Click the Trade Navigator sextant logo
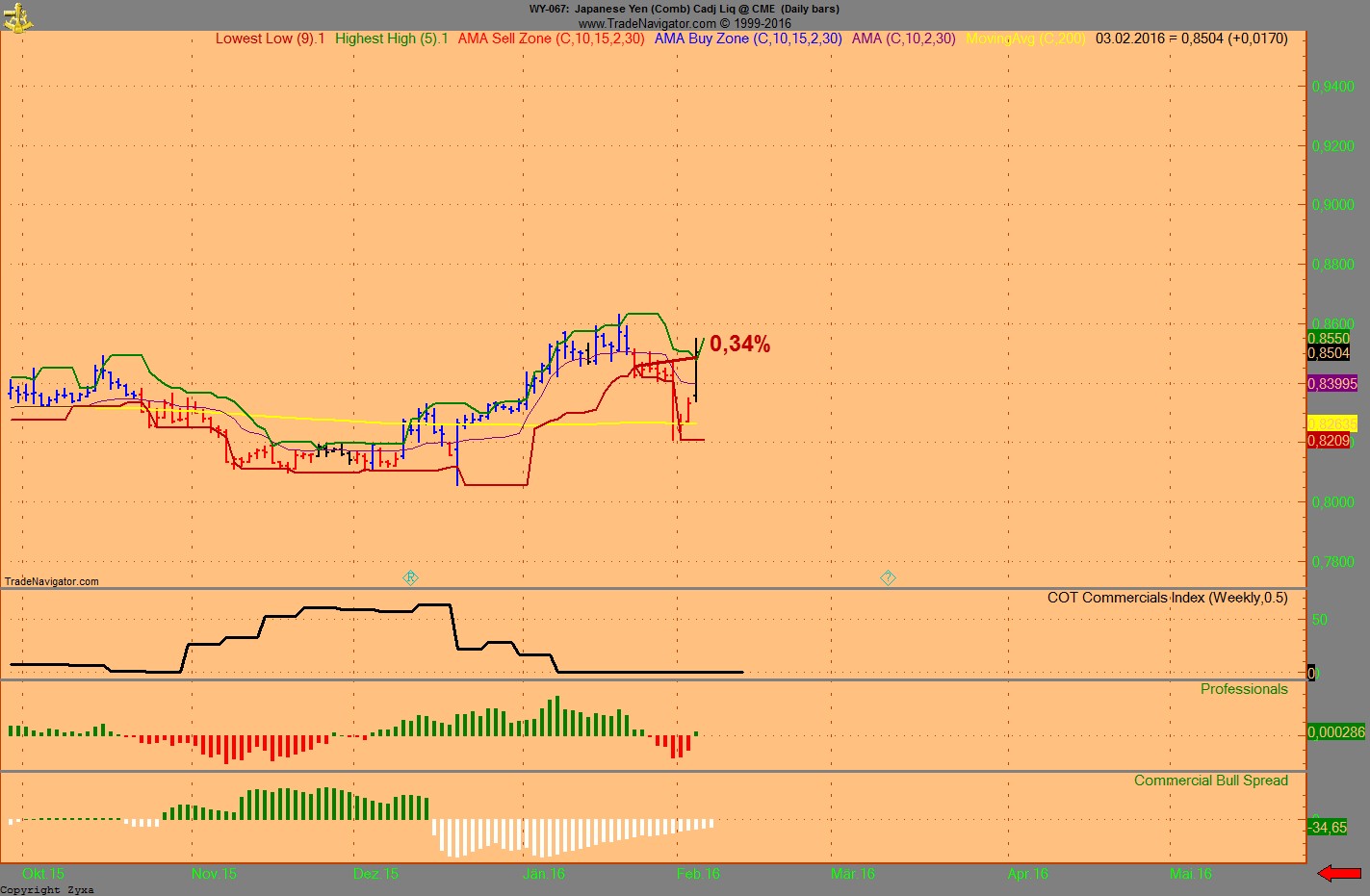The image size is (1370, 896). [16, 17]
